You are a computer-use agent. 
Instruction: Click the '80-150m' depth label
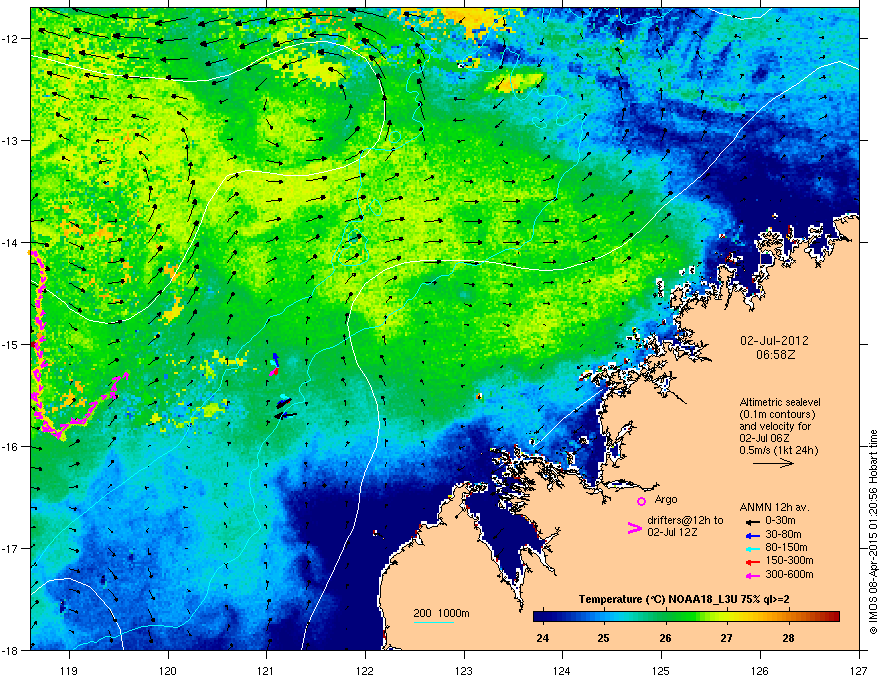click(786, 547)
